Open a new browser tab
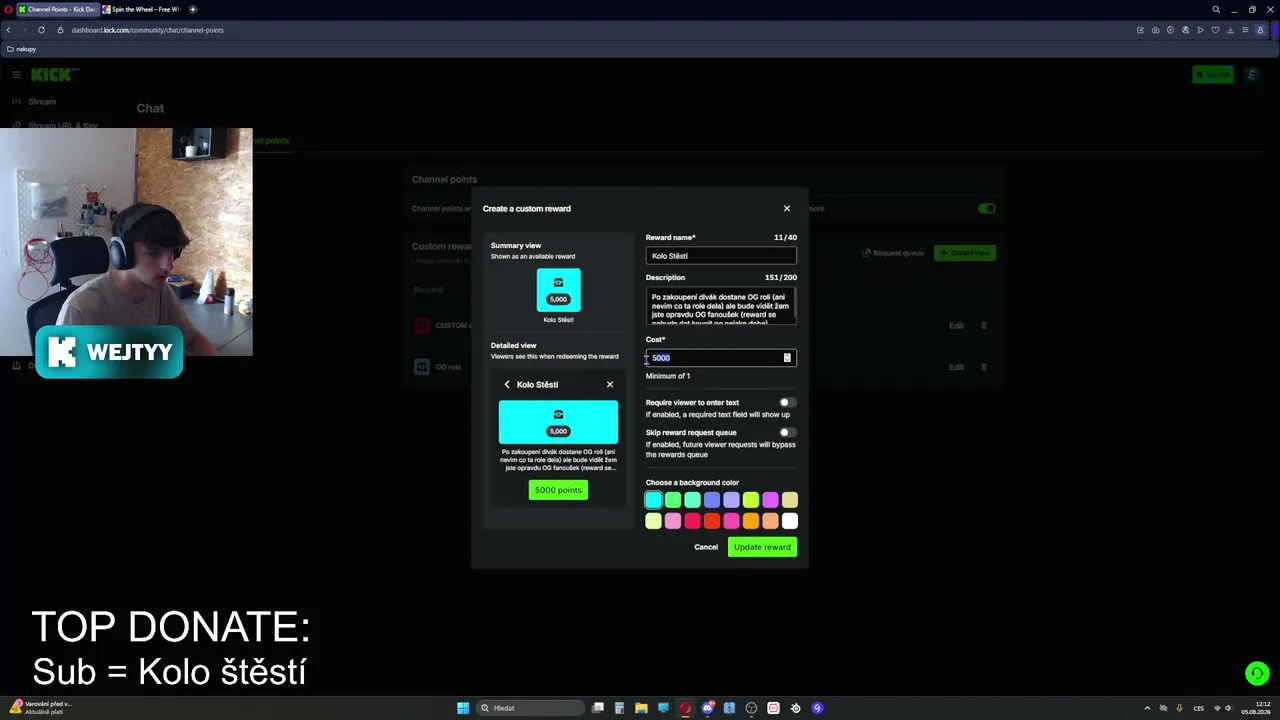 pos(193,9)
